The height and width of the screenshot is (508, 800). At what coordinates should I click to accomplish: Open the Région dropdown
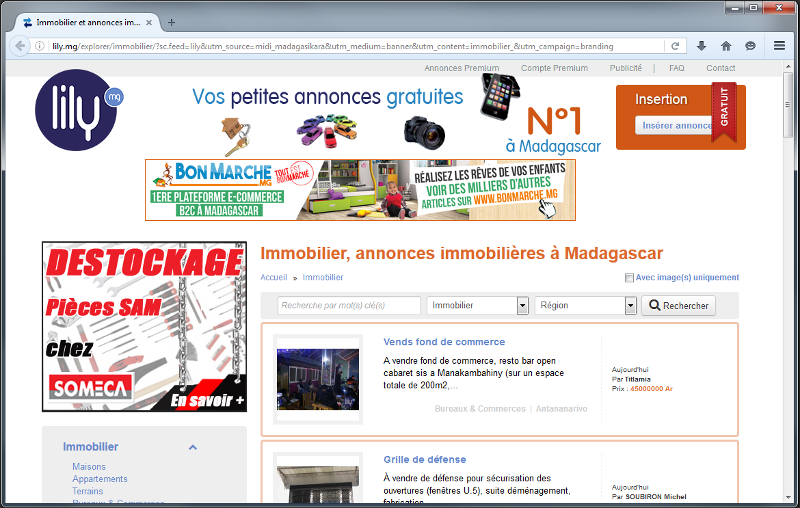click(586, 306)
